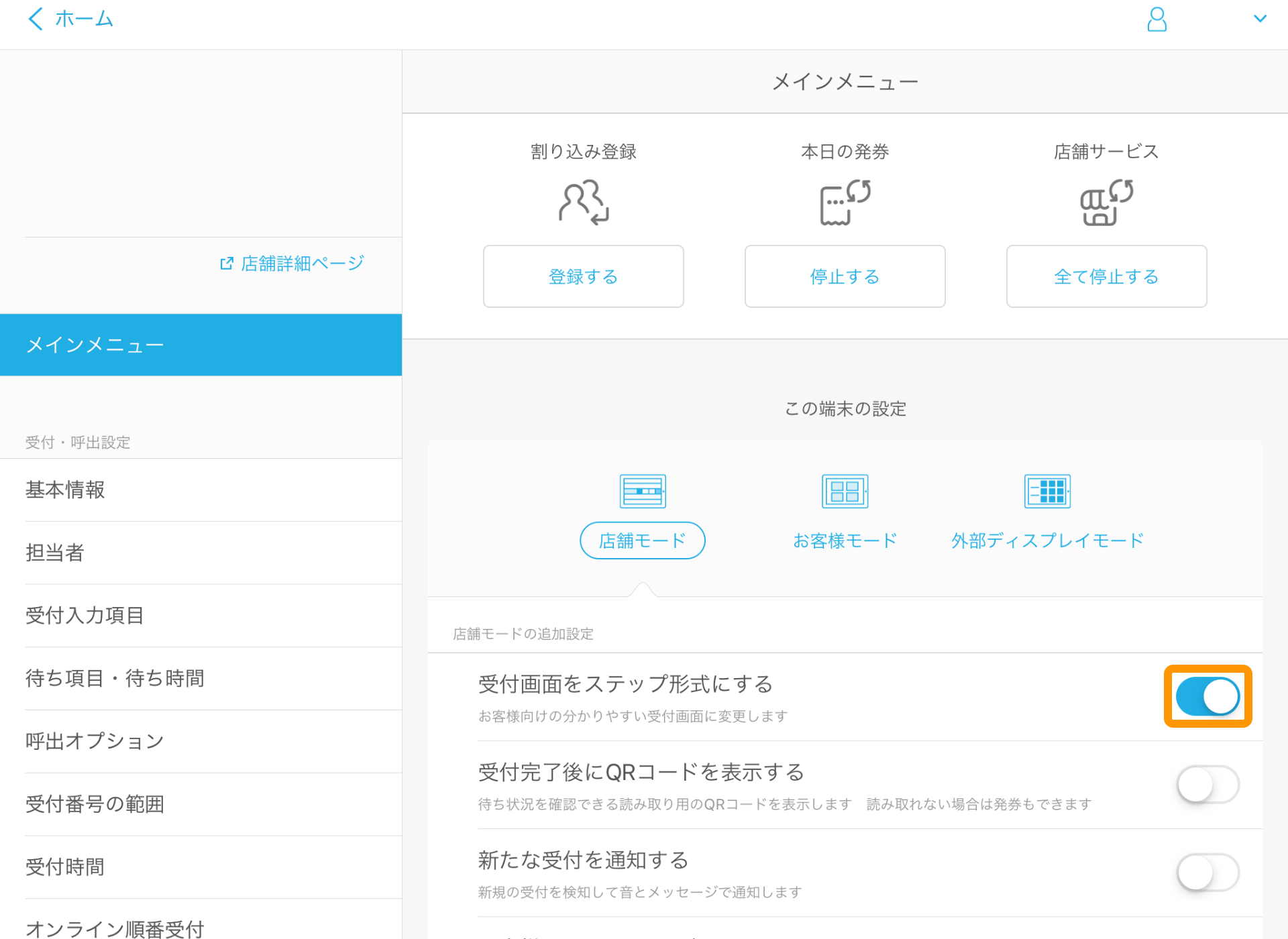Open the user account icon
Image resolution: width=1288 pixels, height=939 pixels.
(1157, 19)
